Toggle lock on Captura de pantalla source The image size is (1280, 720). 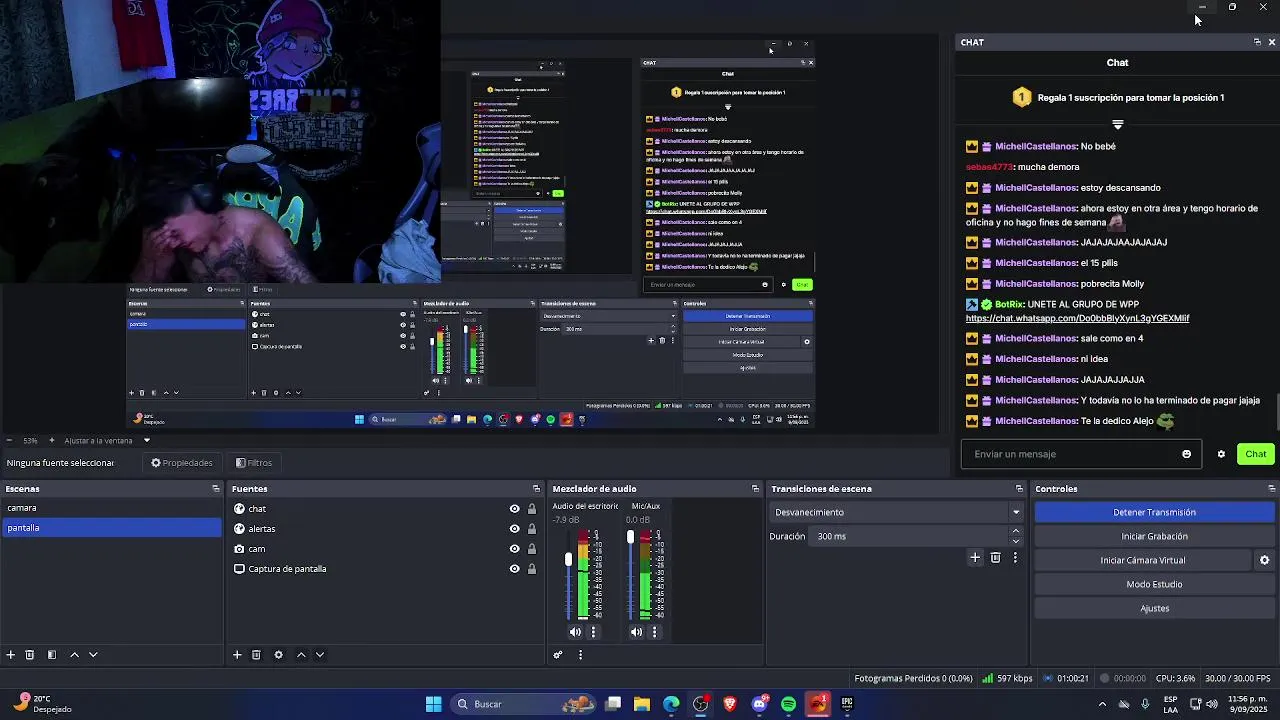coord(531,569)
